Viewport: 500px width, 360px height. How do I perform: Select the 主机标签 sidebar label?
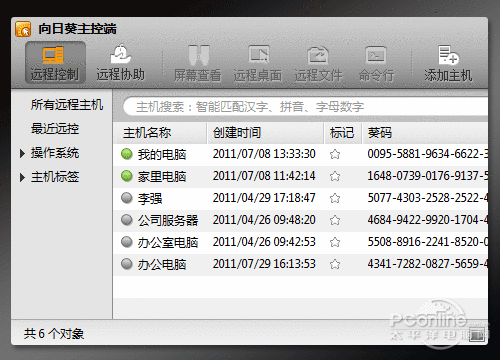pos(55,177)
